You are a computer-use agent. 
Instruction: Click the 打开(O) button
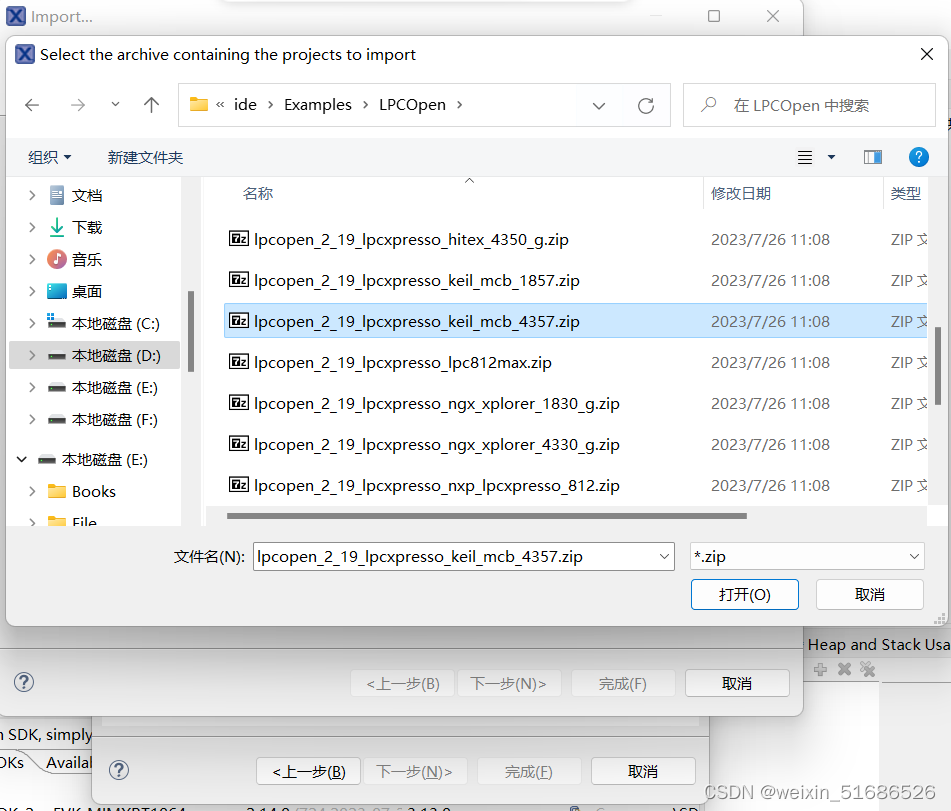pyautogui.click(x=744, y=594)
